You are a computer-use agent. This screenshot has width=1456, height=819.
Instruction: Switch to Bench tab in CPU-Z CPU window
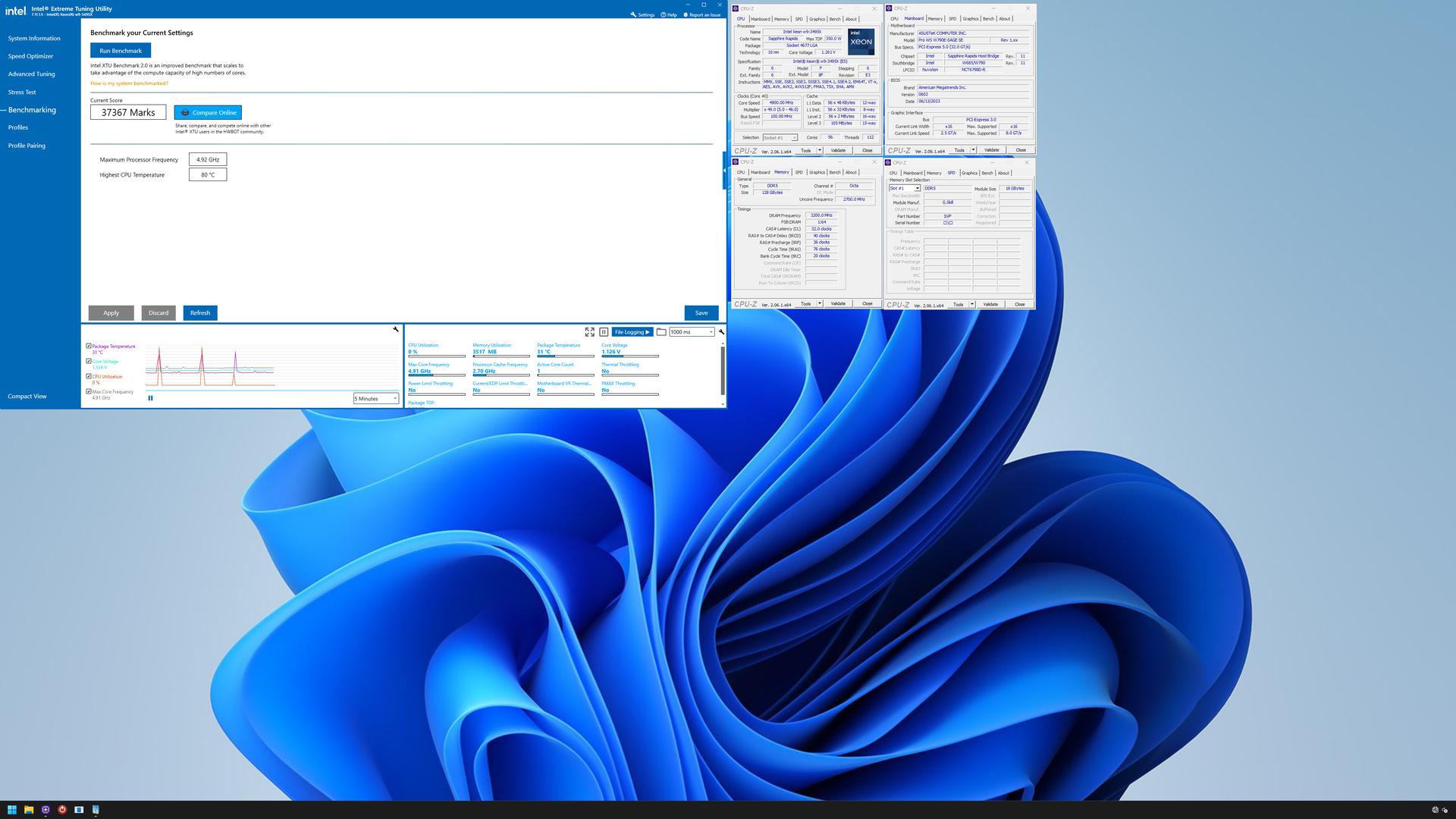click(x=835, y=19)
